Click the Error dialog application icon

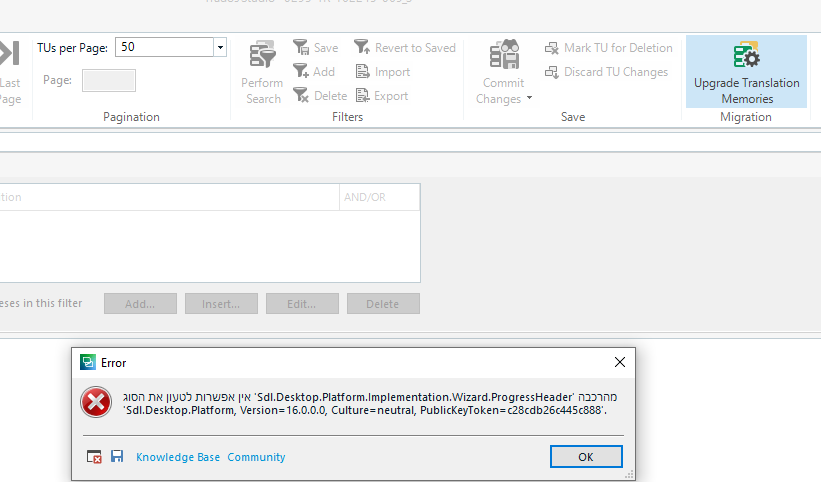87,362
